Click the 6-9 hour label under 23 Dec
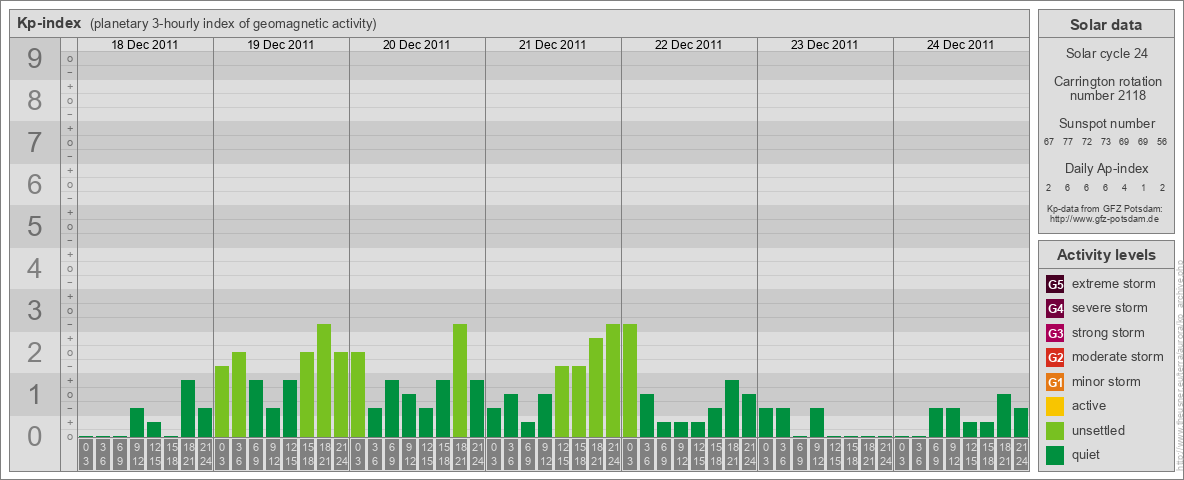This screenshot has height=480, width=1184. [x=800, y=454]
